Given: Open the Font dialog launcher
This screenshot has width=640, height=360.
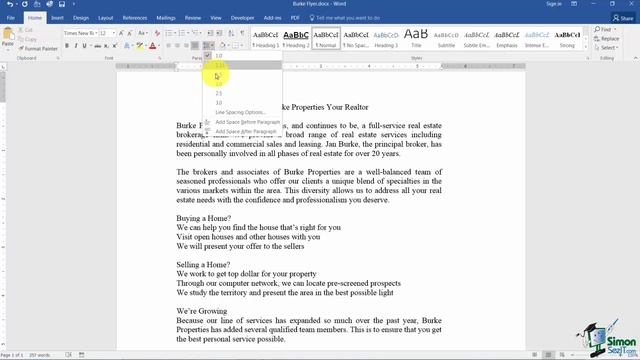Looking at the screenshot, I should point(160,58).
